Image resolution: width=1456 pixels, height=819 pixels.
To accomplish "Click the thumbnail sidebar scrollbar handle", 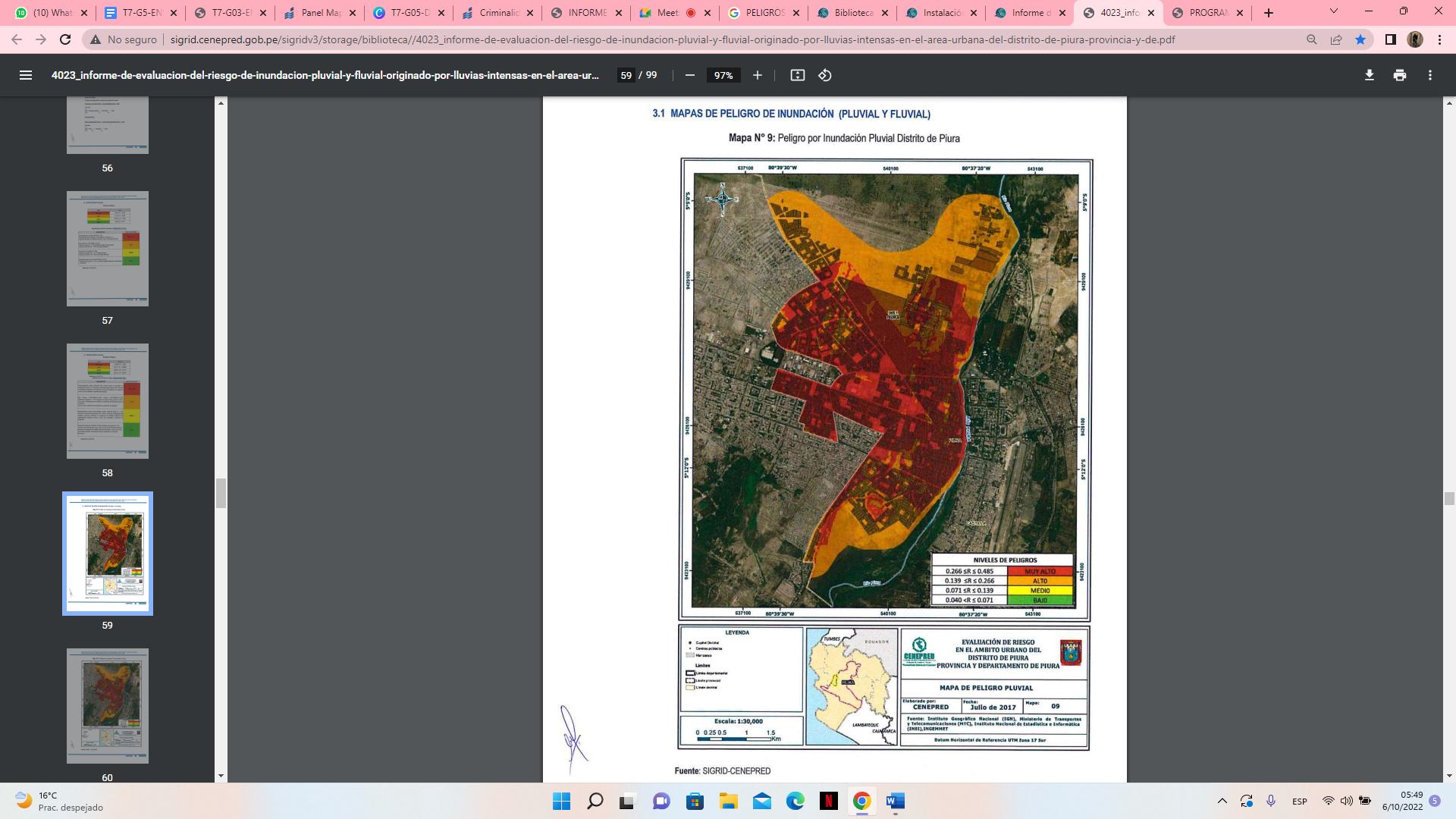I will click(221, 493).
